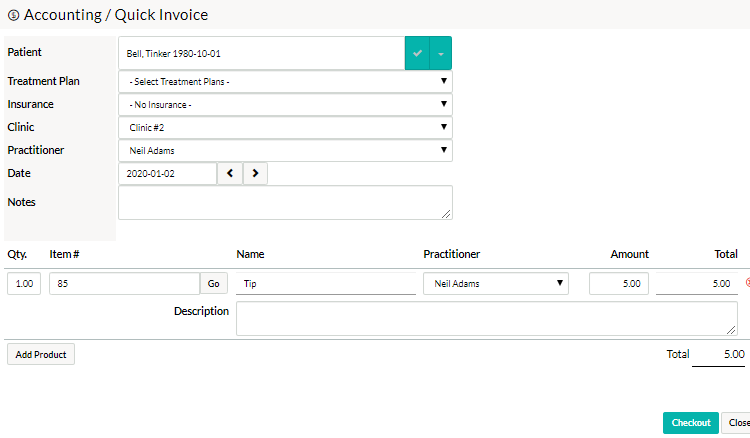Expand the Treatment Plan dropdown
Image resolution: width=750 pixels, height=438 pixels.
click(285, 82)
